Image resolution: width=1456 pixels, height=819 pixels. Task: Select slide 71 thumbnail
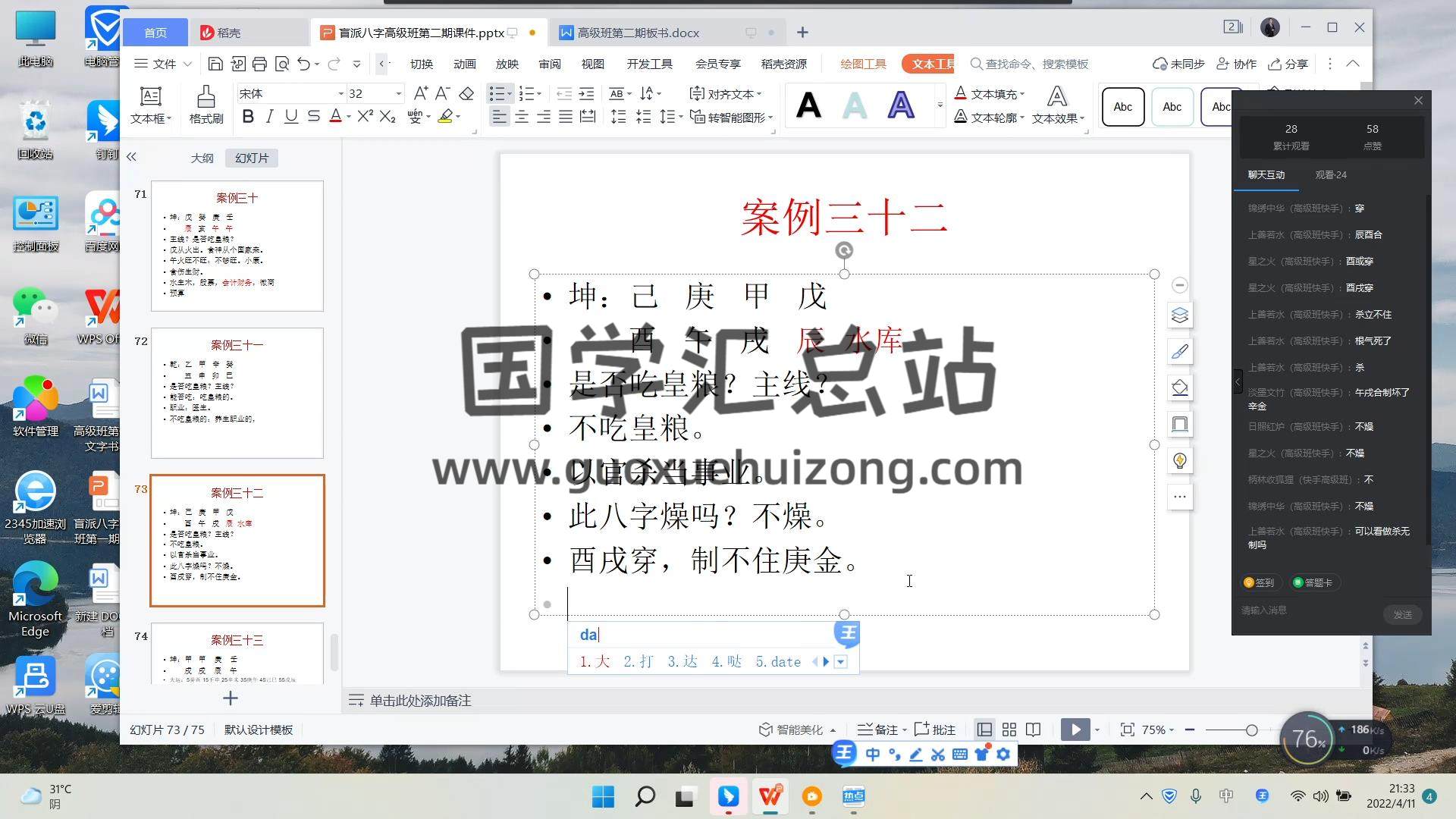[x=237, y=246]
